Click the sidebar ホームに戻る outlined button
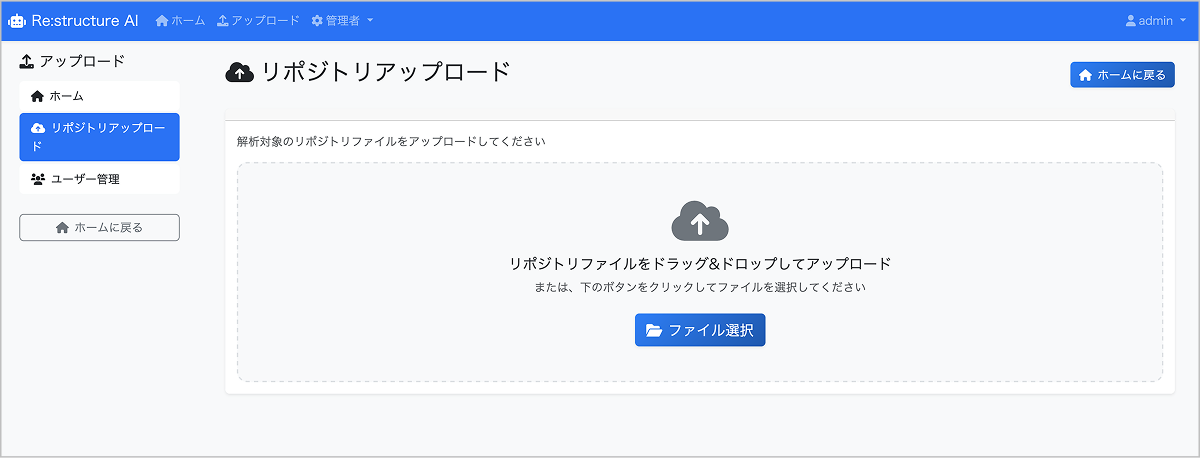Viewport: 1200px width, 458px height. (x=99, y=227)
